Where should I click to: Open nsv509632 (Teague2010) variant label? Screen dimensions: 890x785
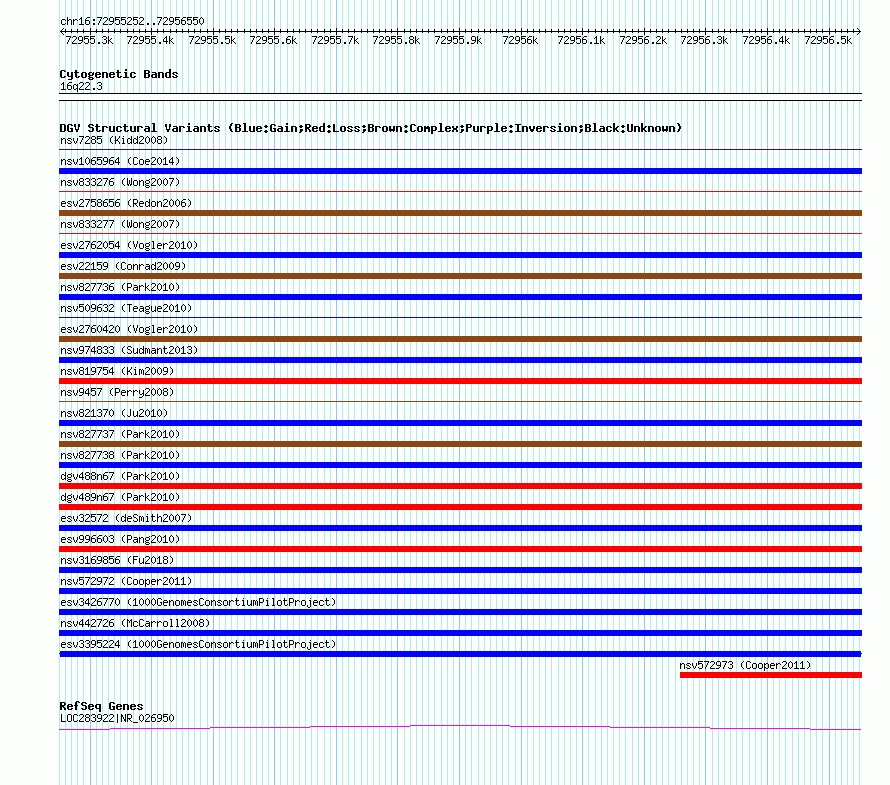[126, 308]
